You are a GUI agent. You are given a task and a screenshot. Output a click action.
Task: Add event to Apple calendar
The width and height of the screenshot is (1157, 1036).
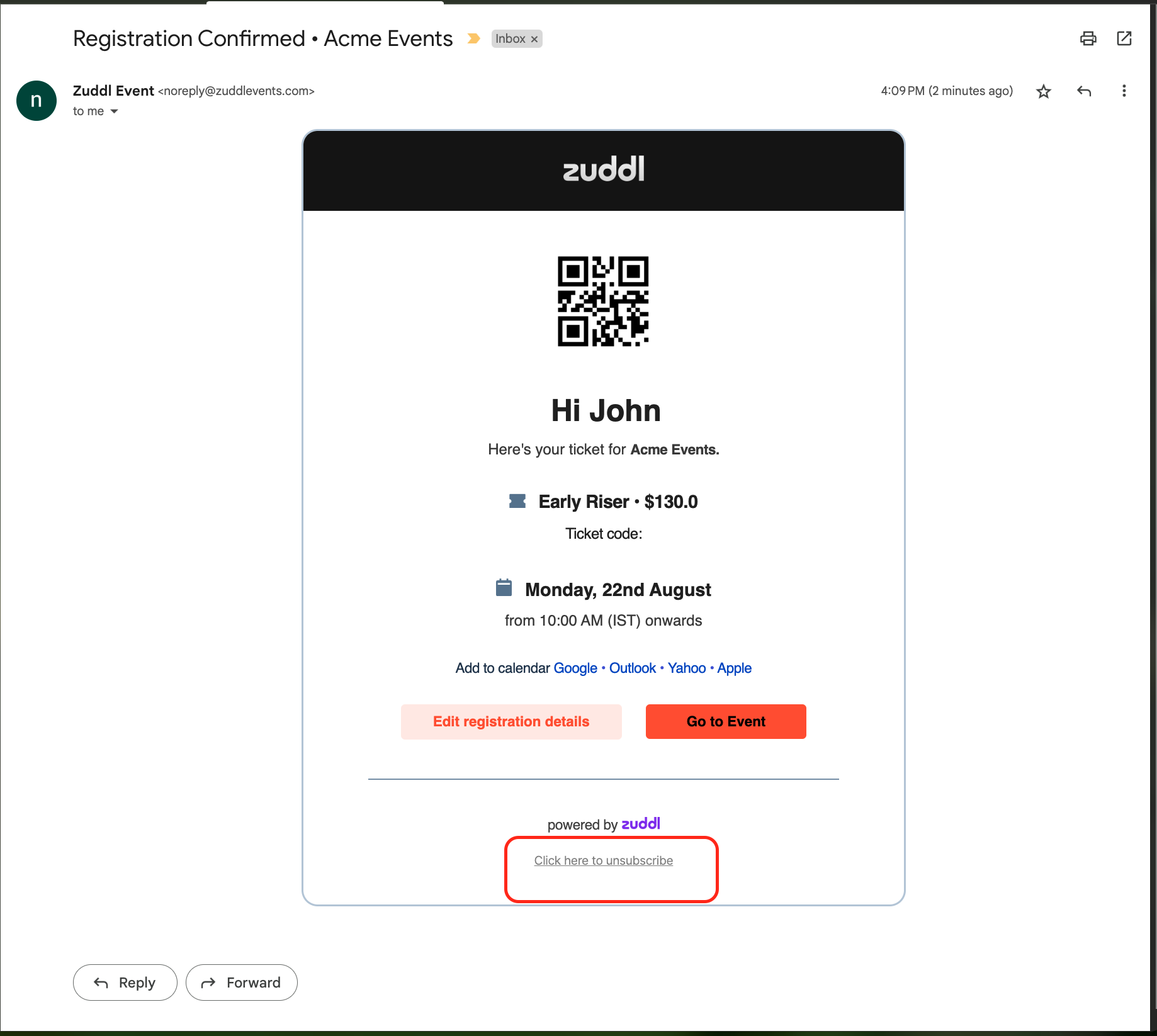[734, 668]
